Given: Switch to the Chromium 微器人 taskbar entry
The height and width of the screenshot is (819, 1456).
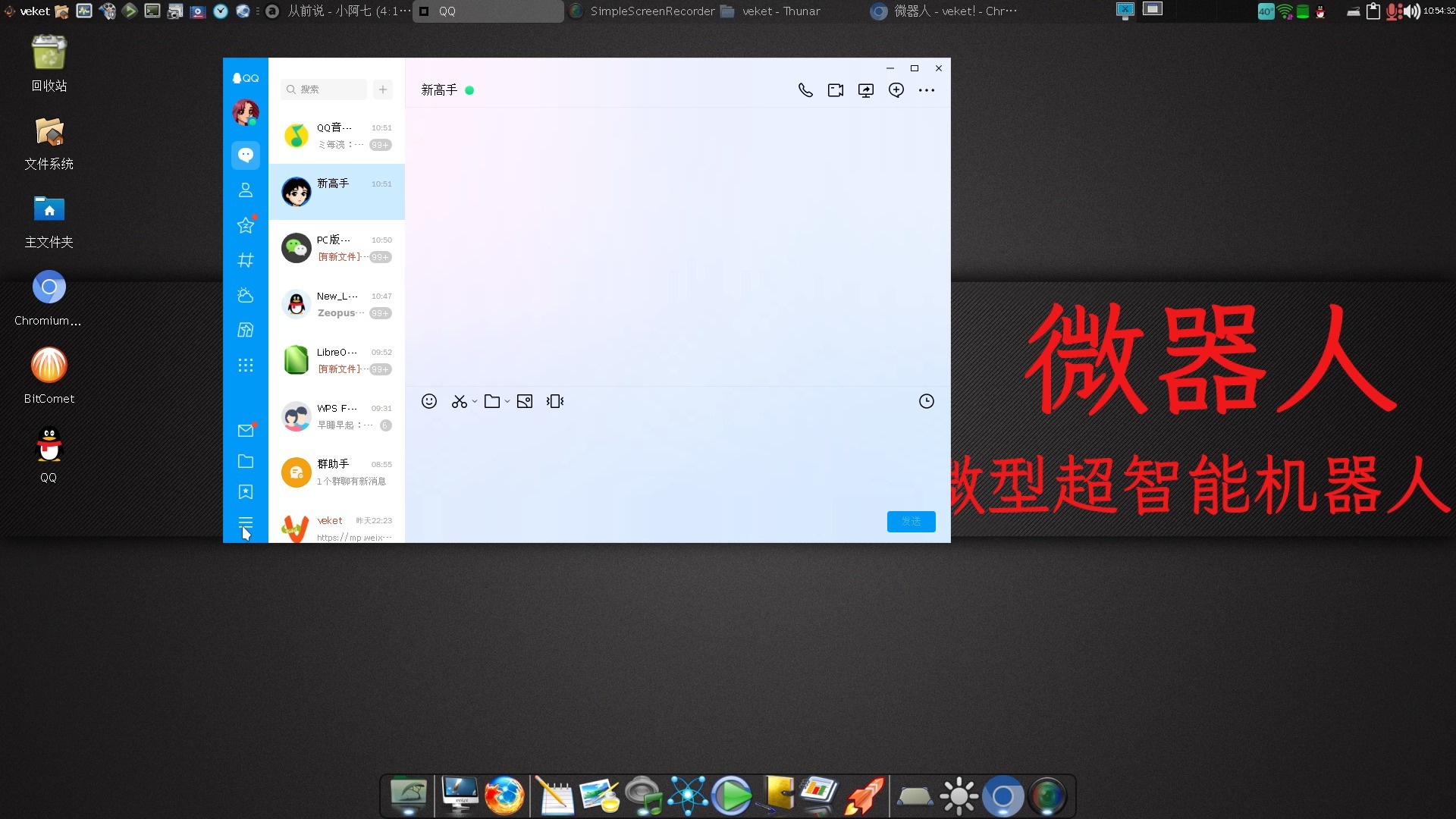Looking at the screenshot, I should (x=943, y=11).
